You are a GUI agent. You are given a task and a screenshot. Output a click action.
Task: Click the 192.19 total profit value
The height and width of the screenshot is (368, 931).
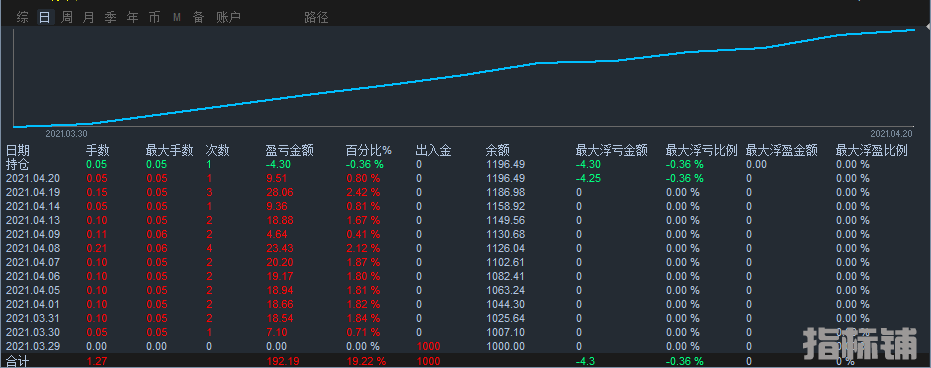click(x=284, y=361)
